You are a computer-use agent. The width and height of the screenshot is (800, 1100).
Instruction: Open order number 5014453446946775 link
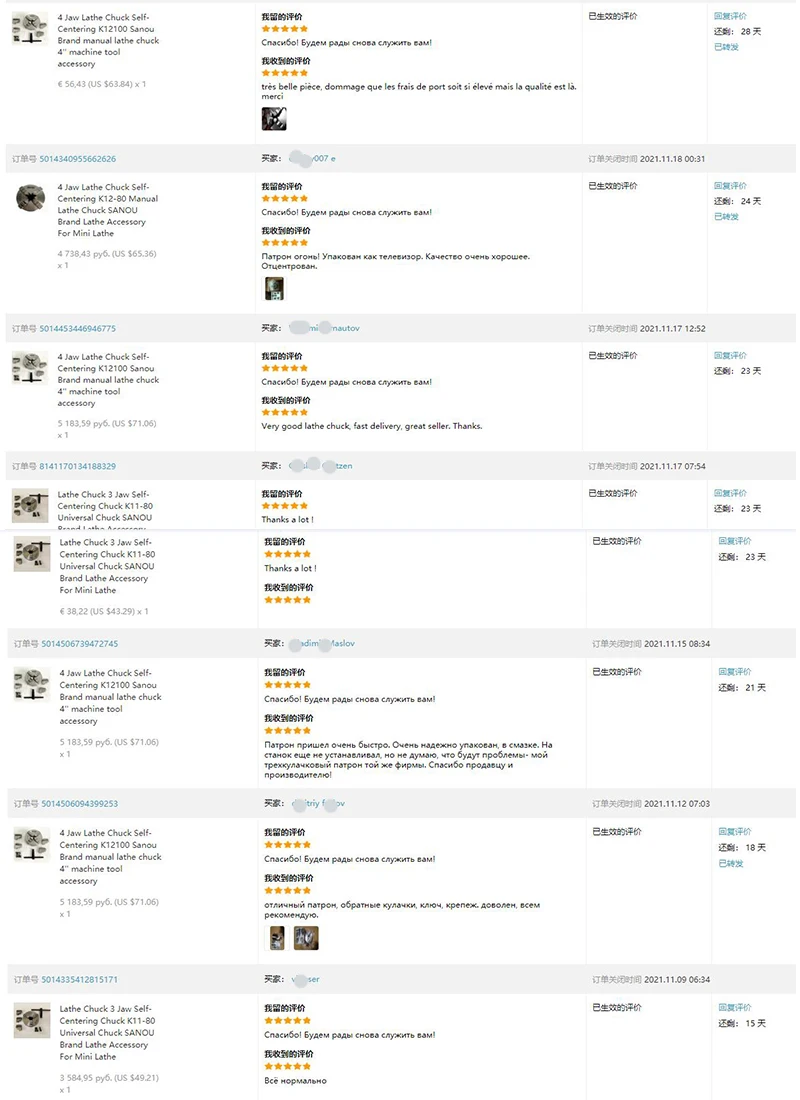[77, 329]
